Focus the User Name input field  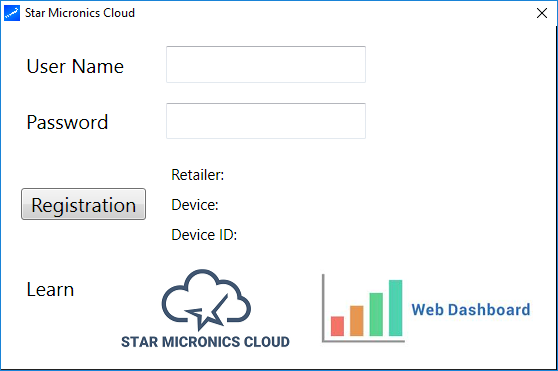[x=266, y=64]
